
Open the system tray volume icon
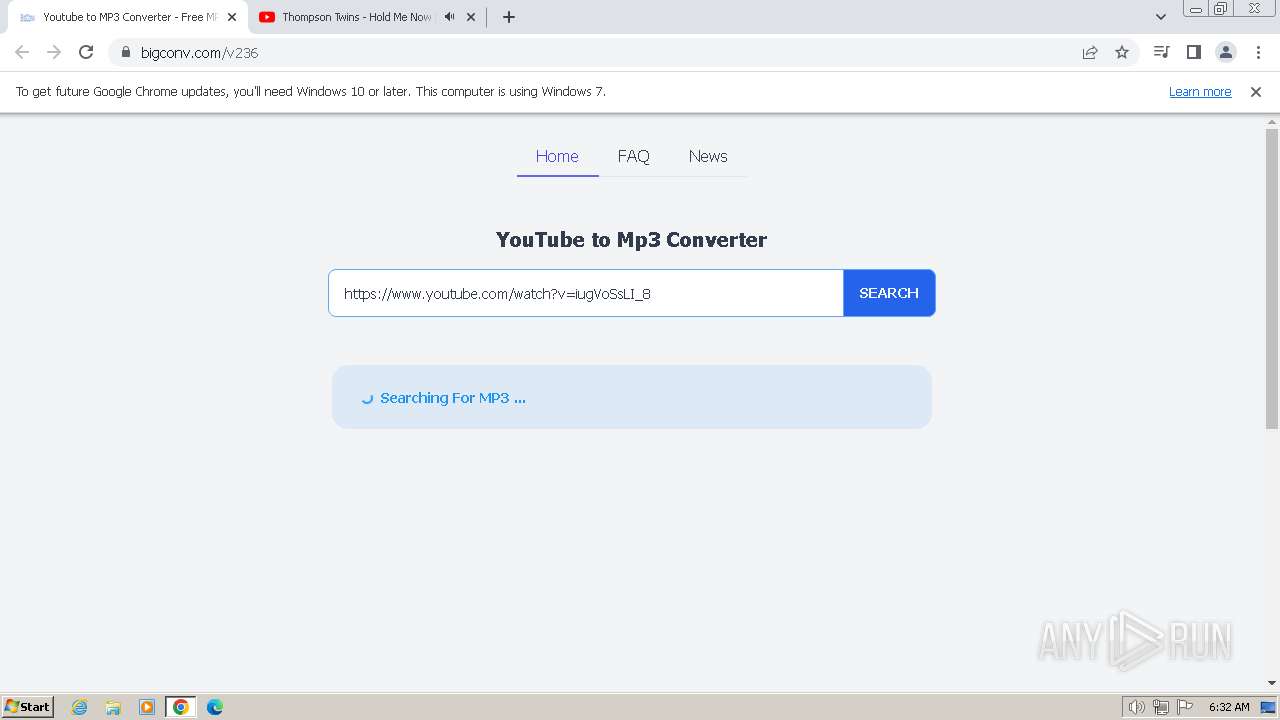(x=1137, y=707)
